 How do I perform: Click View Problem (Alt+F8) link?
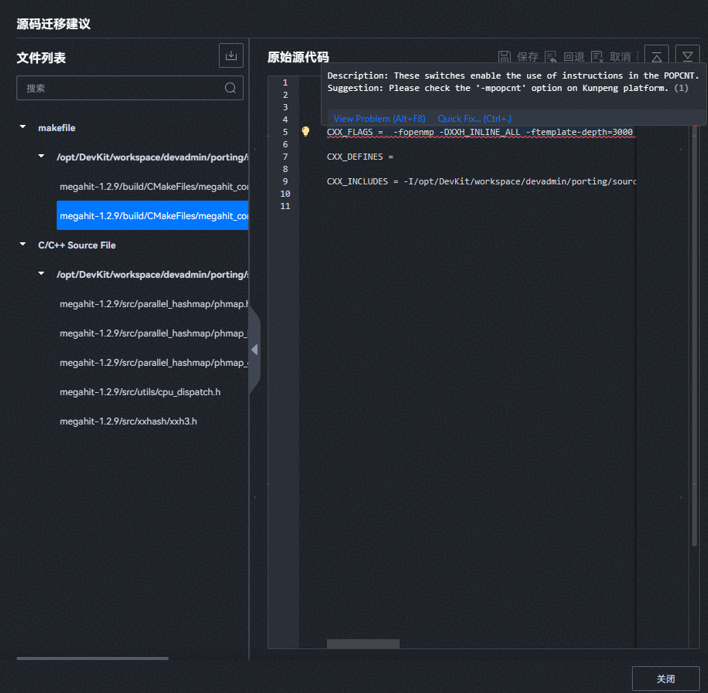point(379,118)
